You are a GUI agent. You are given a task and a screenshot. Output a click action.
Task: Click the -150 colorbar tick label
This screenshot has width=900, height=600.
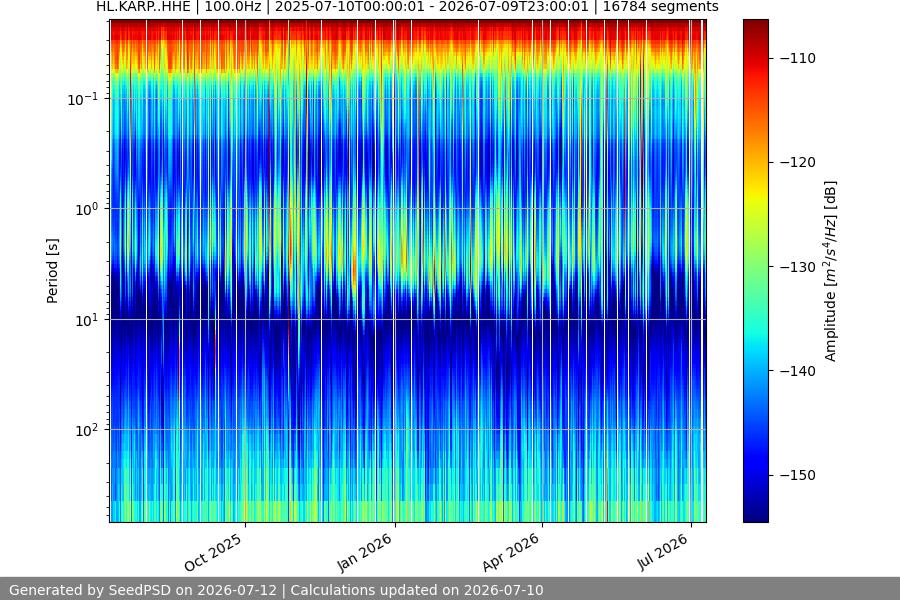tap(798, 475)
